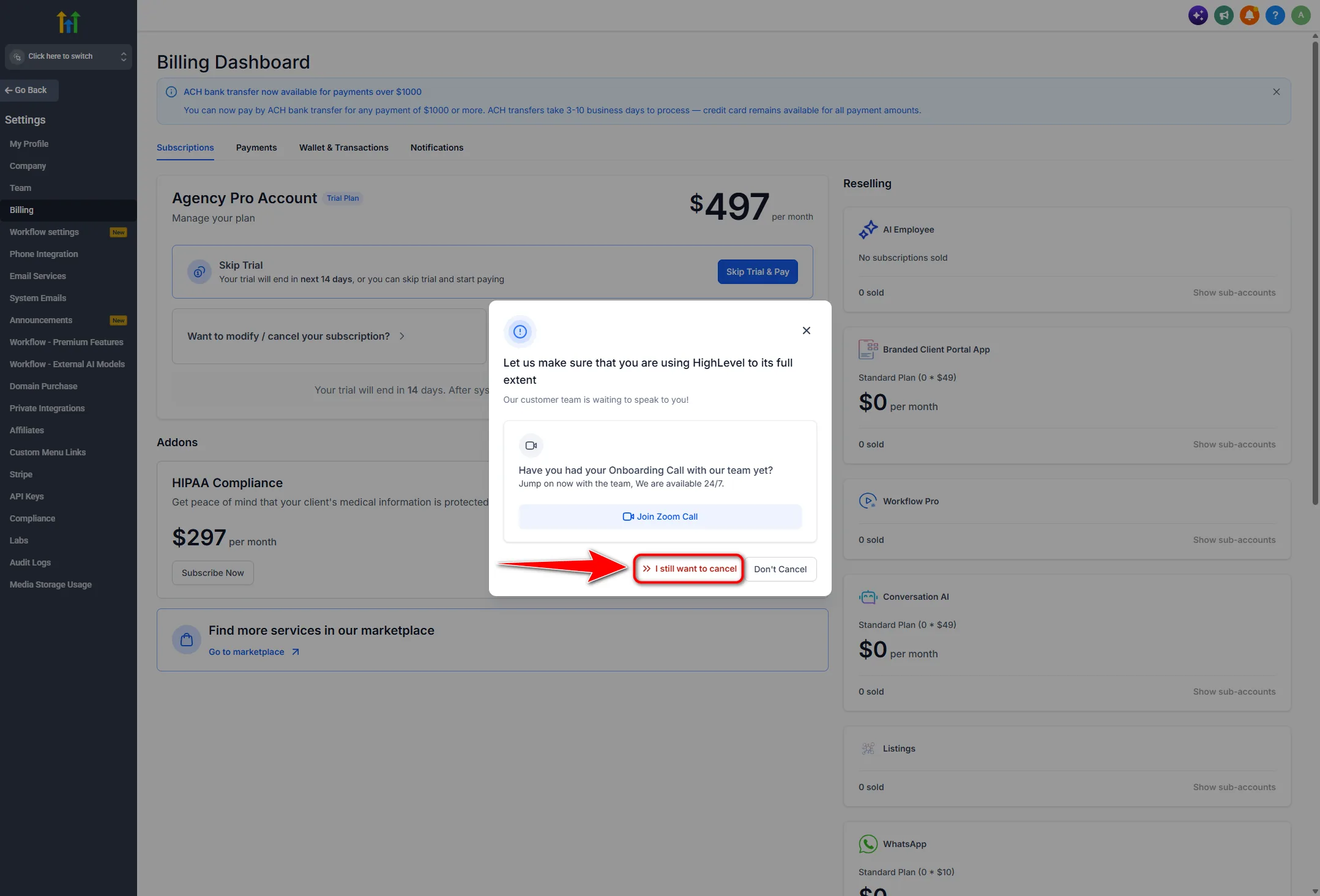Image resolution: width=1320 pixels, height=896 pixels.
Task: Click the info icon in ACH banner
Action: point(171,92)
